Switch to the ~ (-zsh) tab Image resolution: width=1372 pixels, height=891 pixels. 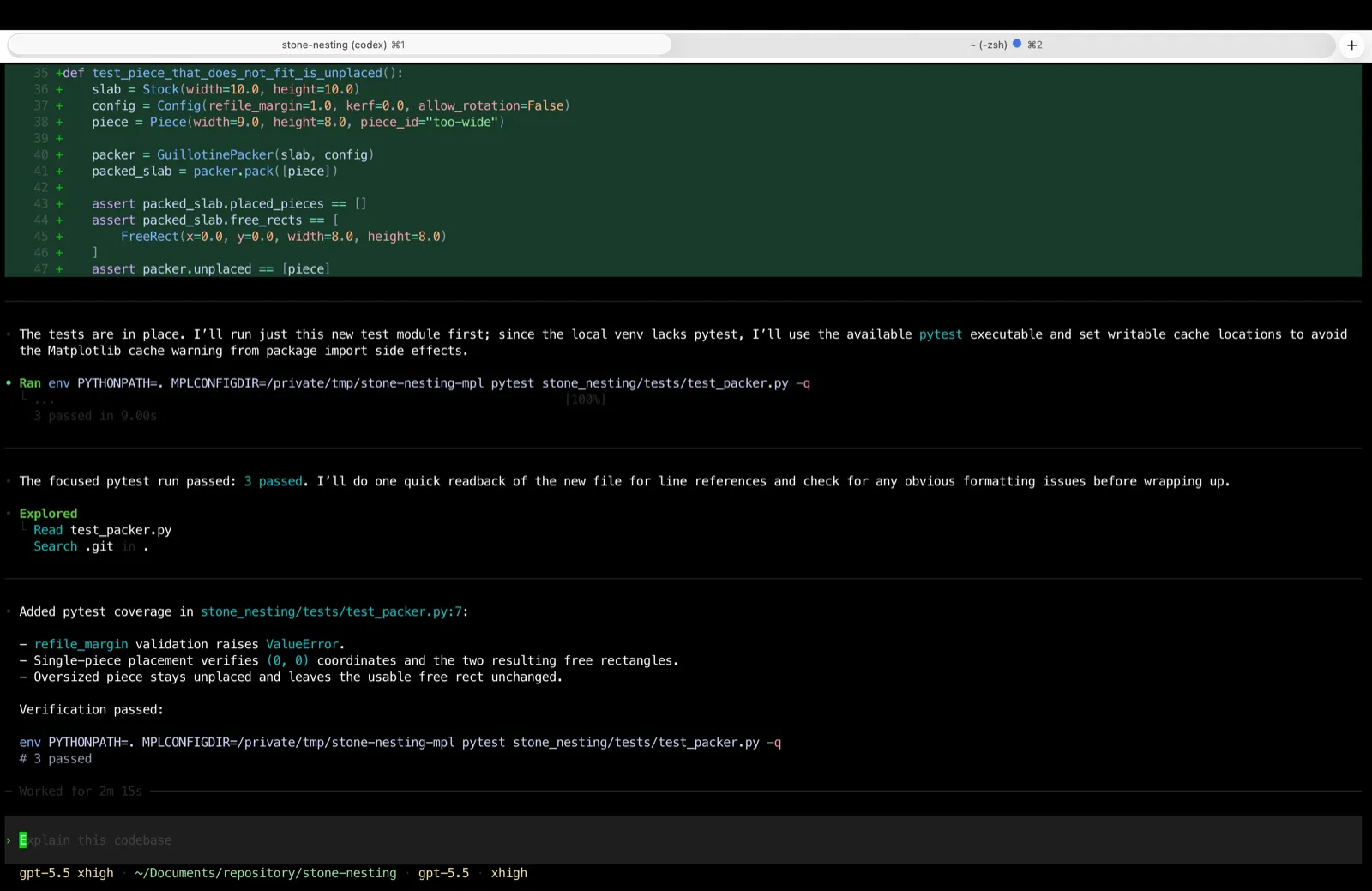tap(1005, 45)
